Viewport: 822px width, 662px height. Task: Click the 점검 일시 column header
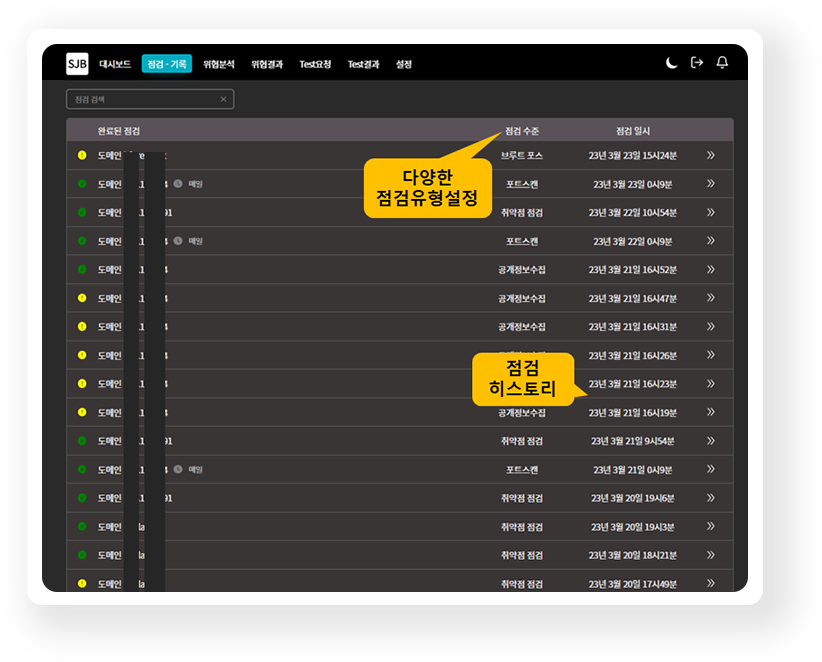(633, 131)
